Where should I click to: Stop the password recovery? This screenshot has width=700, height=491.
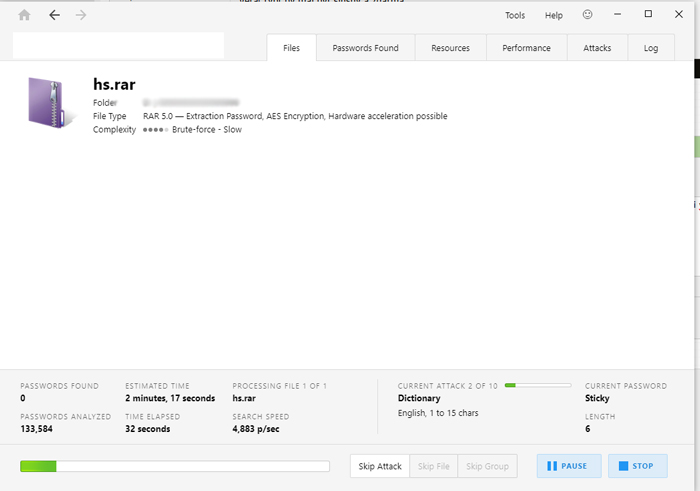point(638,466)
